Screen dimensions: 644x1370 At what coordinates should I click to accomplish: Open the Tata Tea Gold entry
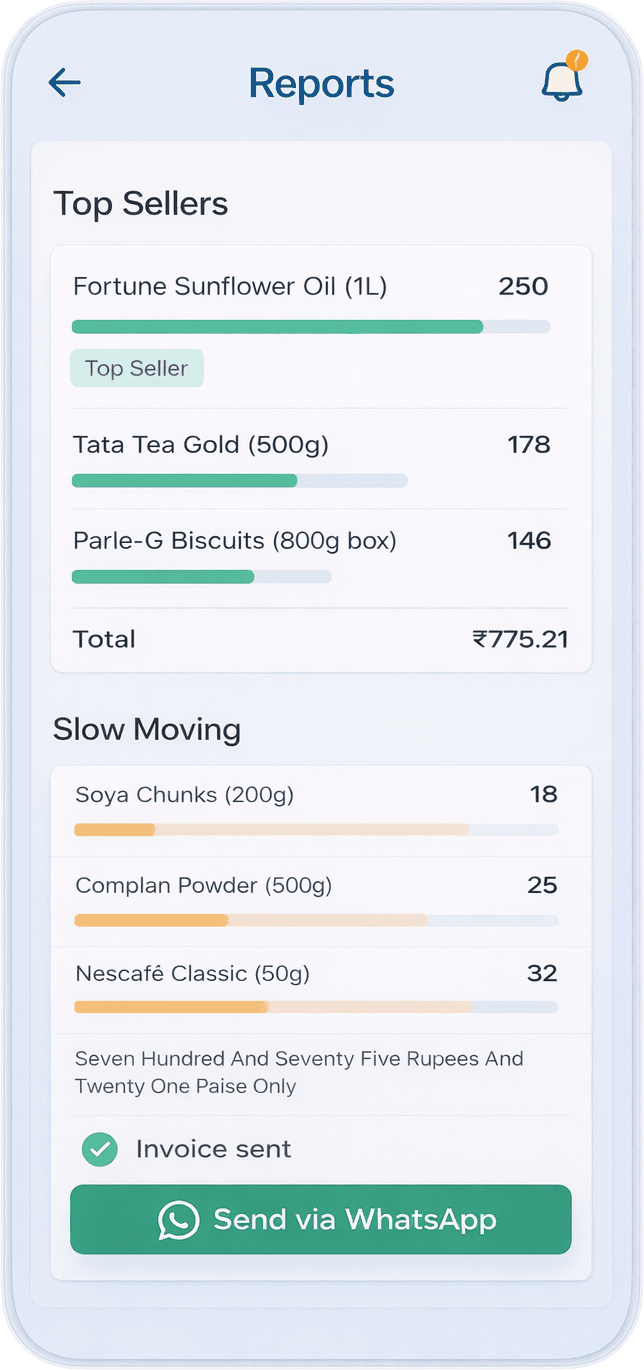pyautogui.click(x=200, y=444)
